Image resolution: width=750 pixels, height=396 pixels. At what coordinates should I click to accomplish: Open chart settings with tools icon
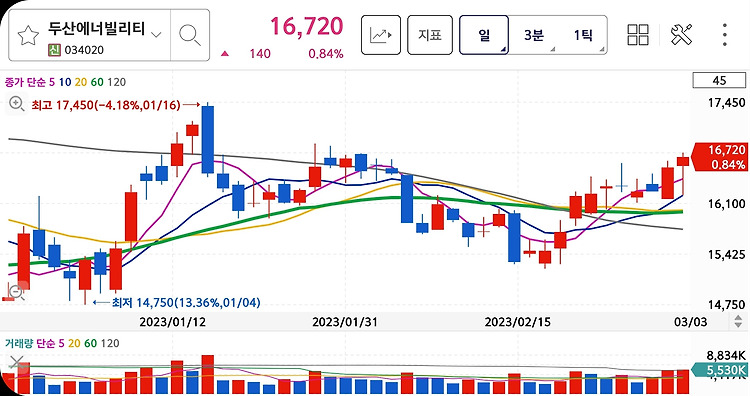(x=681, y=35)
